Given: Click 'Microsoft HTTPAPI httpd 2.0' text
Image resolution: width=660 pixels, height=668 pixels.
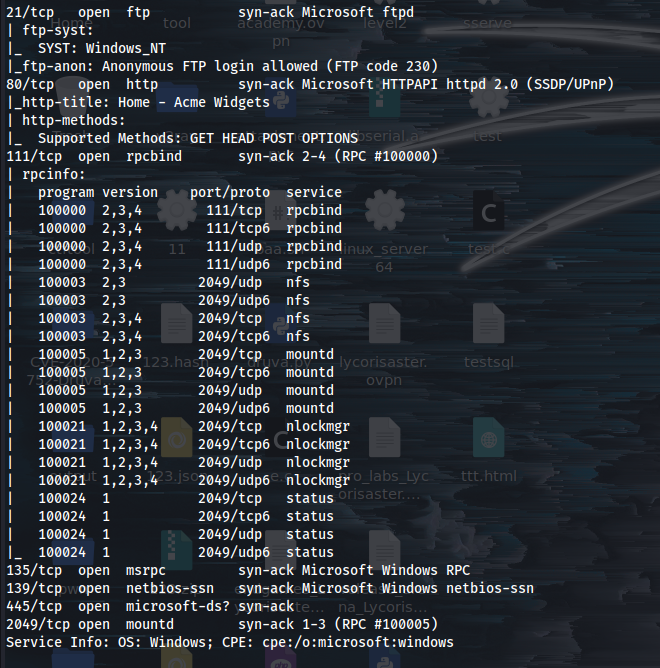Looking at the screenshot, I should 410,84.
